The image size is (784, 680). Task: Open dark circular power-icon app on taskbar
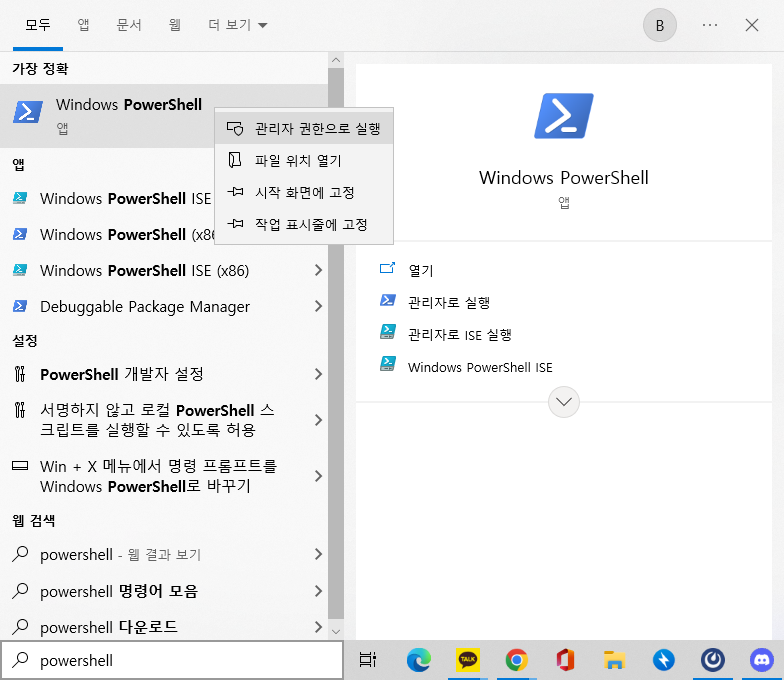[x=712, y=660]
